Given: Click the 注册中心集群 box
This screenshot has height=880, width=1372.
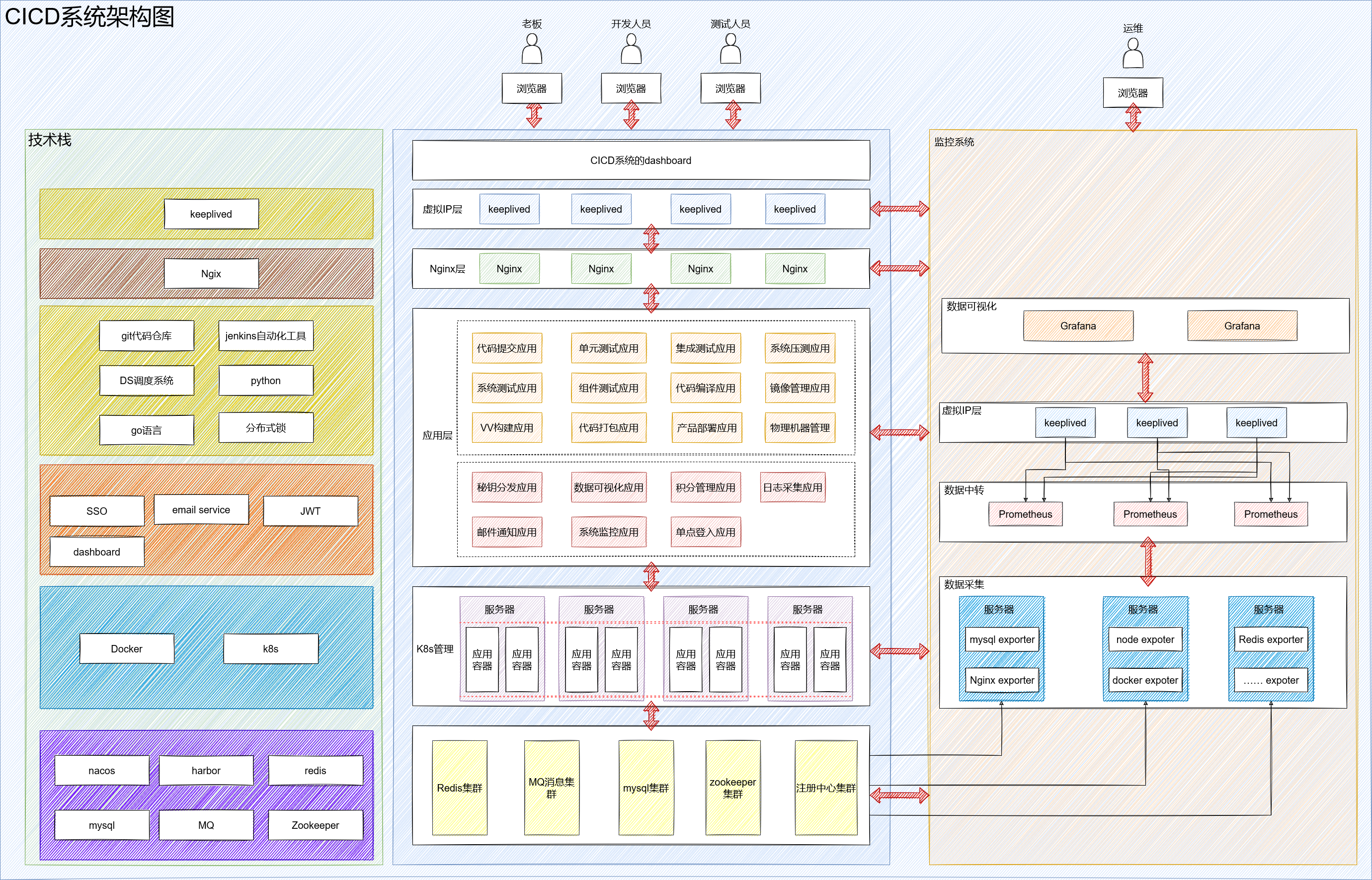Looking at the screenshot, I should [x=826, y=788].
